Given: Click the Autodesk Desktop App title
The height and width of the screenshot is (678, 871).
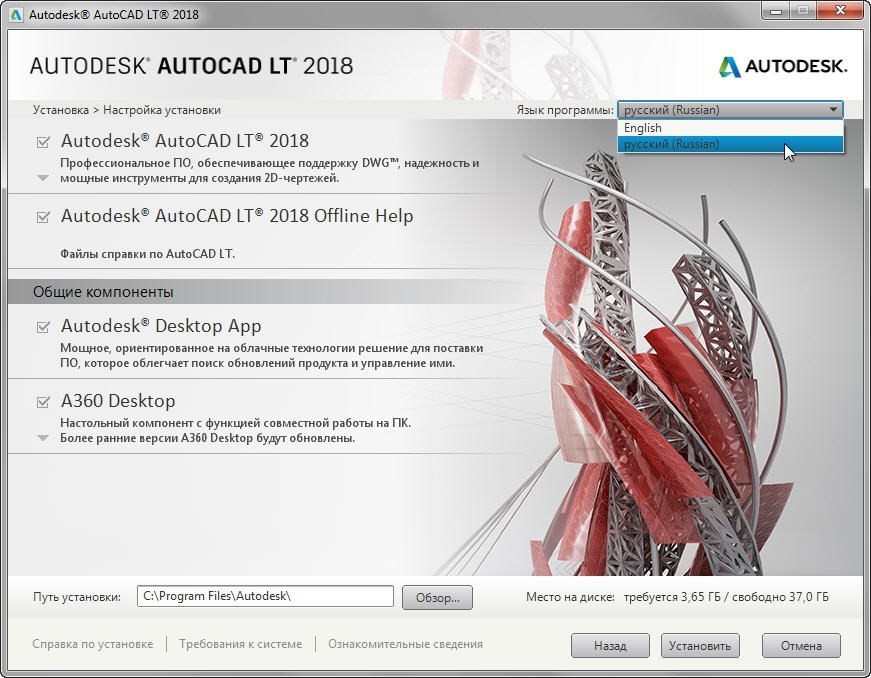Looking at the screenshot, I should [161, 326].
